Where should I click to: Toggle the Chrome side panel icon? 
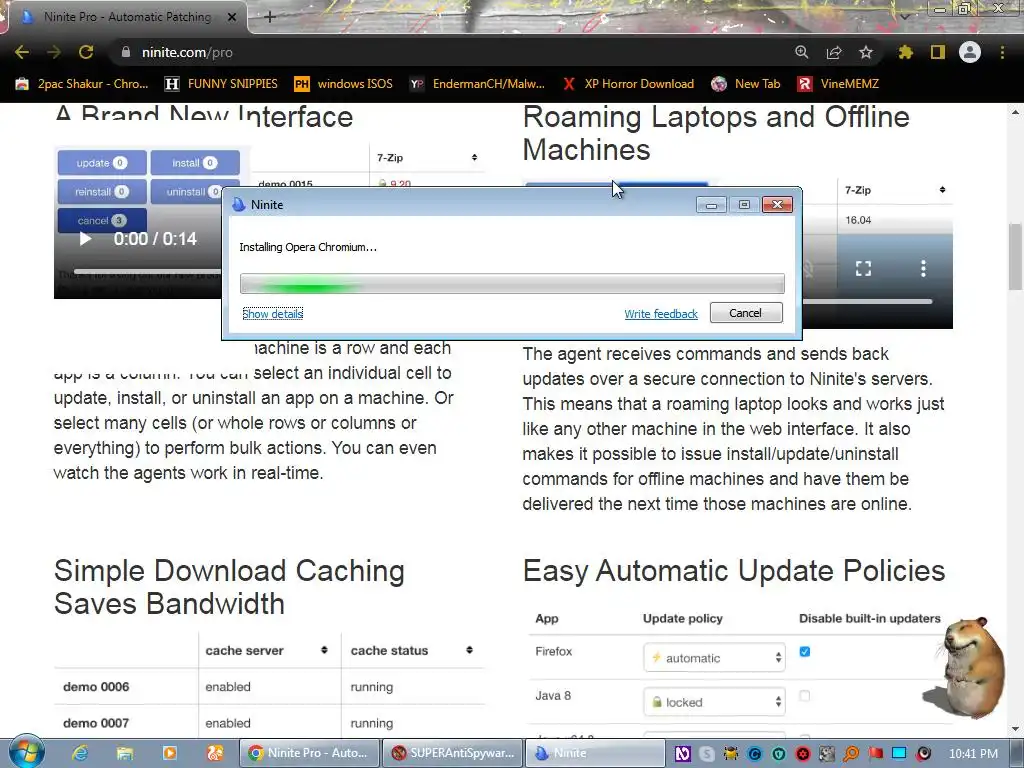(x=938, y=52)
